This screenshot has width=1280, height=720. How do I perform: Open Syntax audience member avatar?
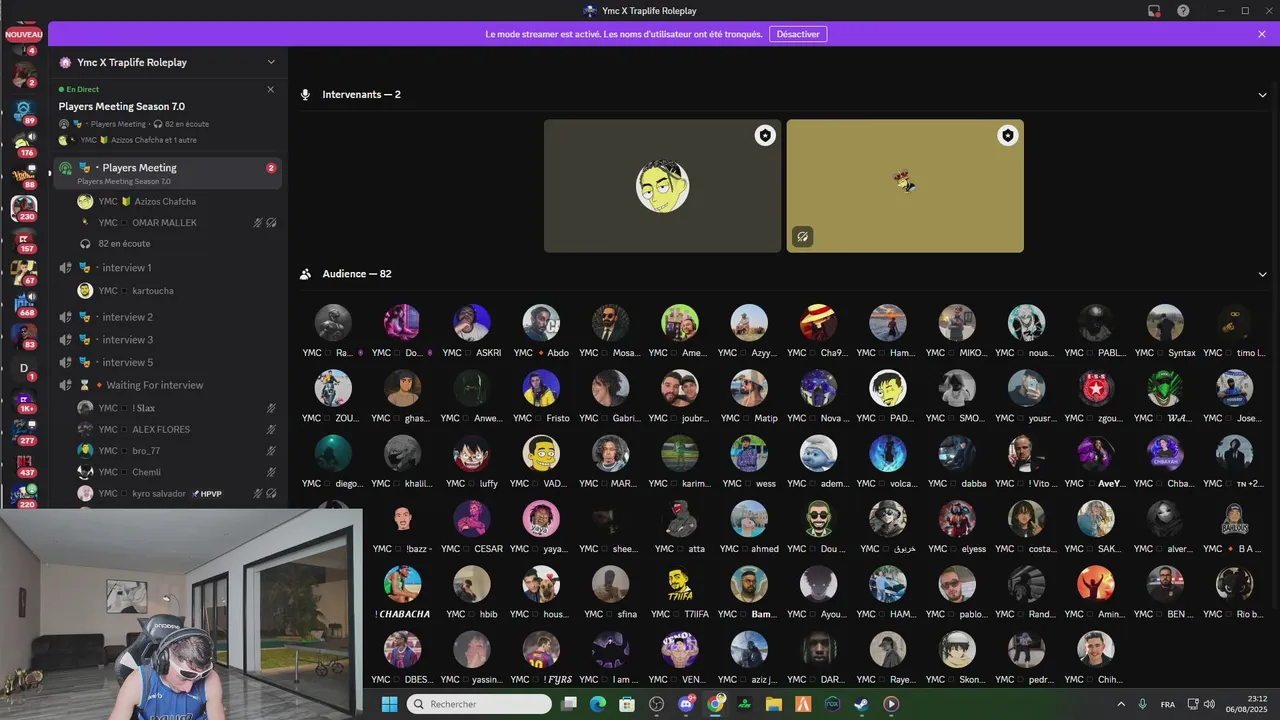(x=1165, y=323)
